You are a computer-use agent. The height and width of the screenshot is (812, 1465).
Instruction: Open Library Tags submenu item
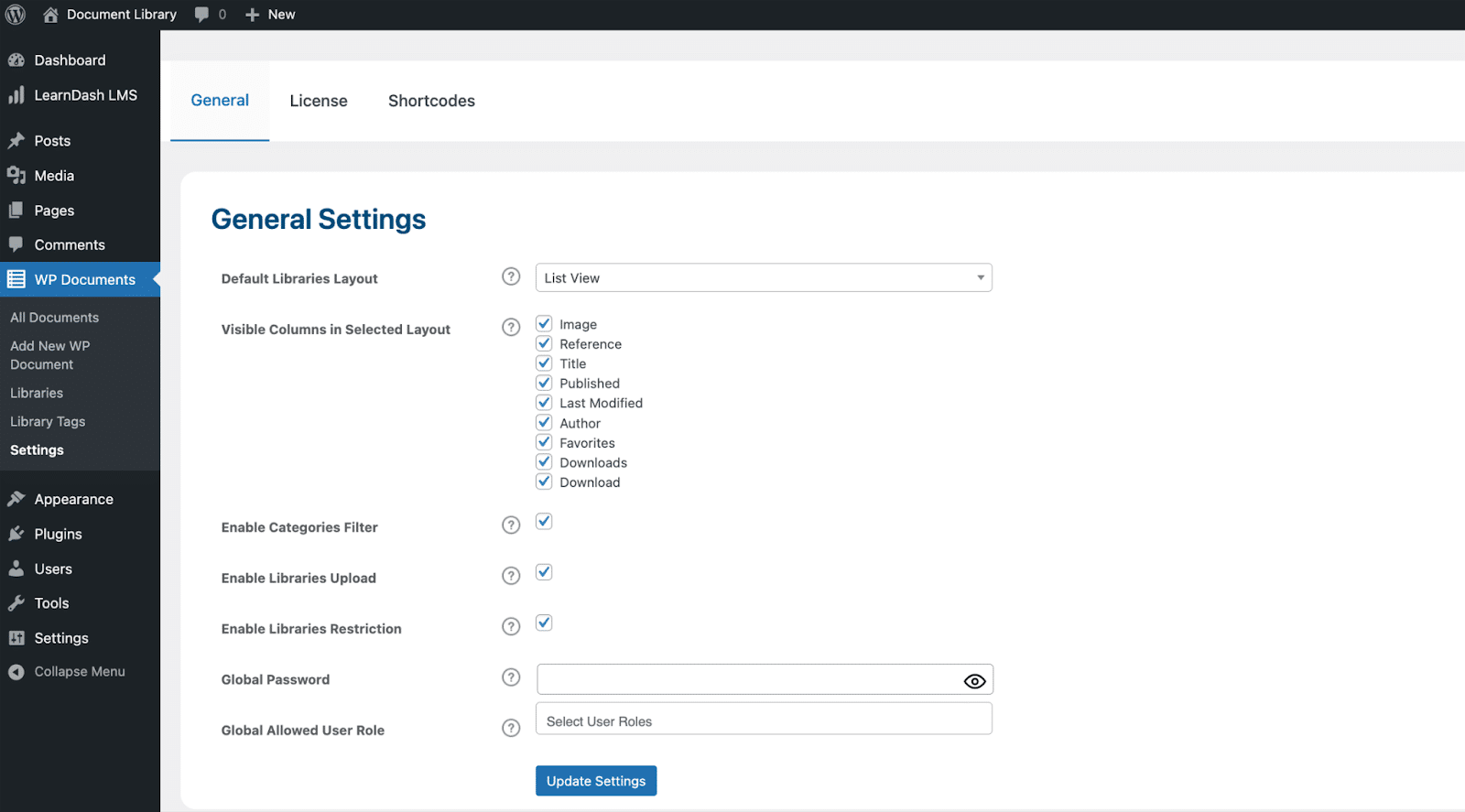point(48,421)
